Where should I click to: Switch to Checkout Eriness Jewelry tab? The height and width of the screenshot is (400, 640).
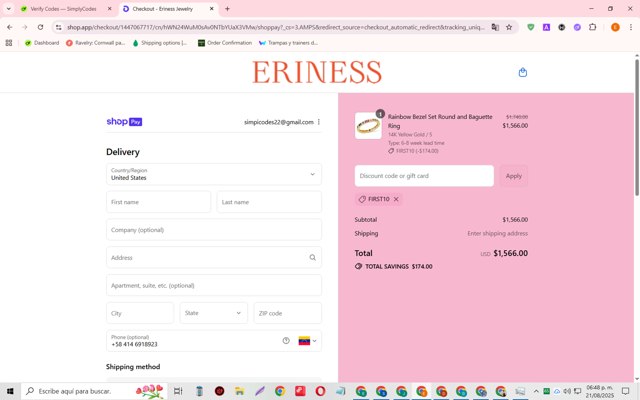[162, 9]
